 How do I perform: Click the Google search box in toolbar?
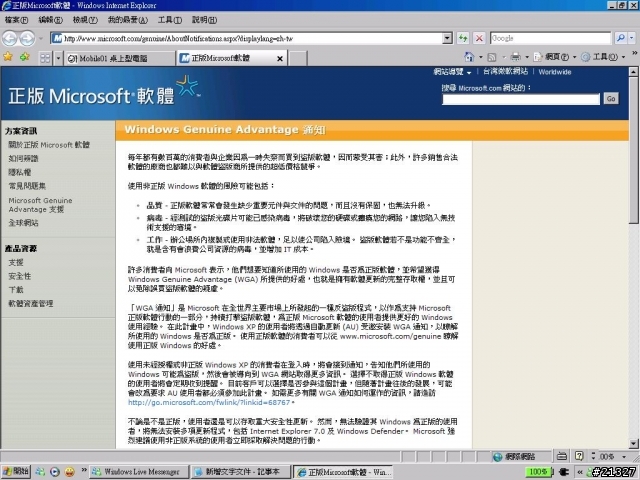pos(550,38)
